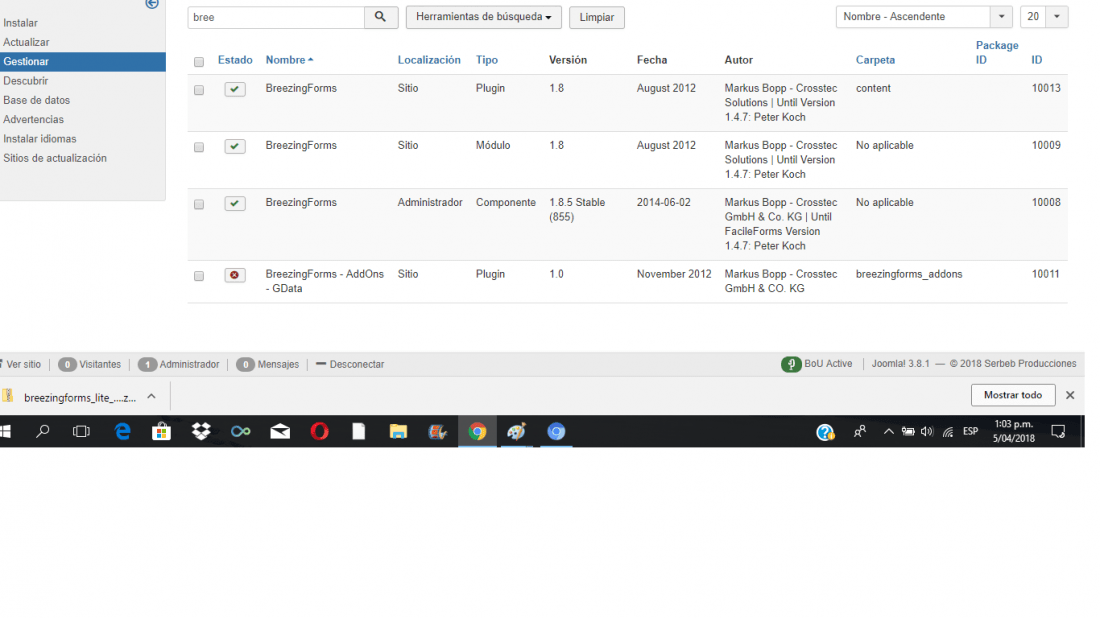The width and height of the screenshot is (1100, 618).
Task: Open the blue Chromium icon on taskbar
Action: (556, 431)
